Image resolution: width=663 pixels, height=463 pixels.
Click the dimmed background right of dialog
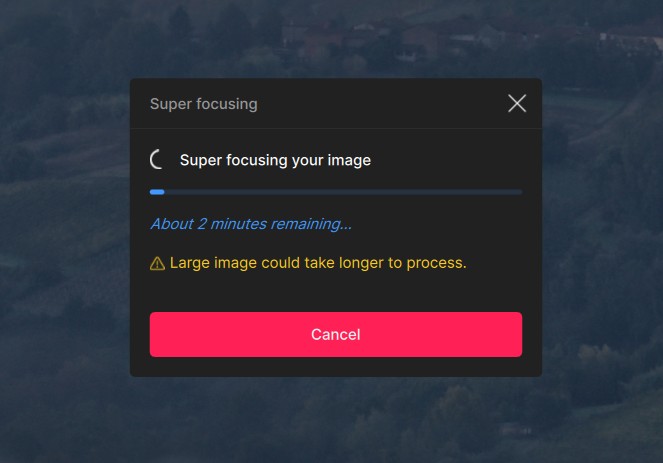[x=602, y=230]
